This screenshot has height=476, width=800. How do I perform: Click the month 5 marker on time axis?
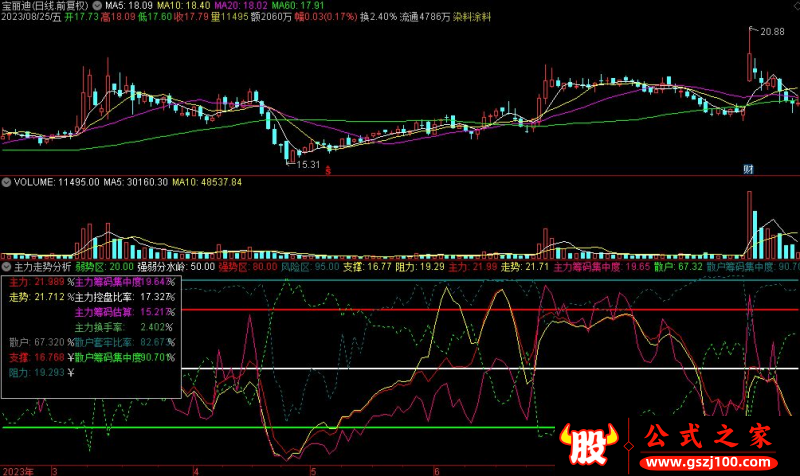click(313, 470)
